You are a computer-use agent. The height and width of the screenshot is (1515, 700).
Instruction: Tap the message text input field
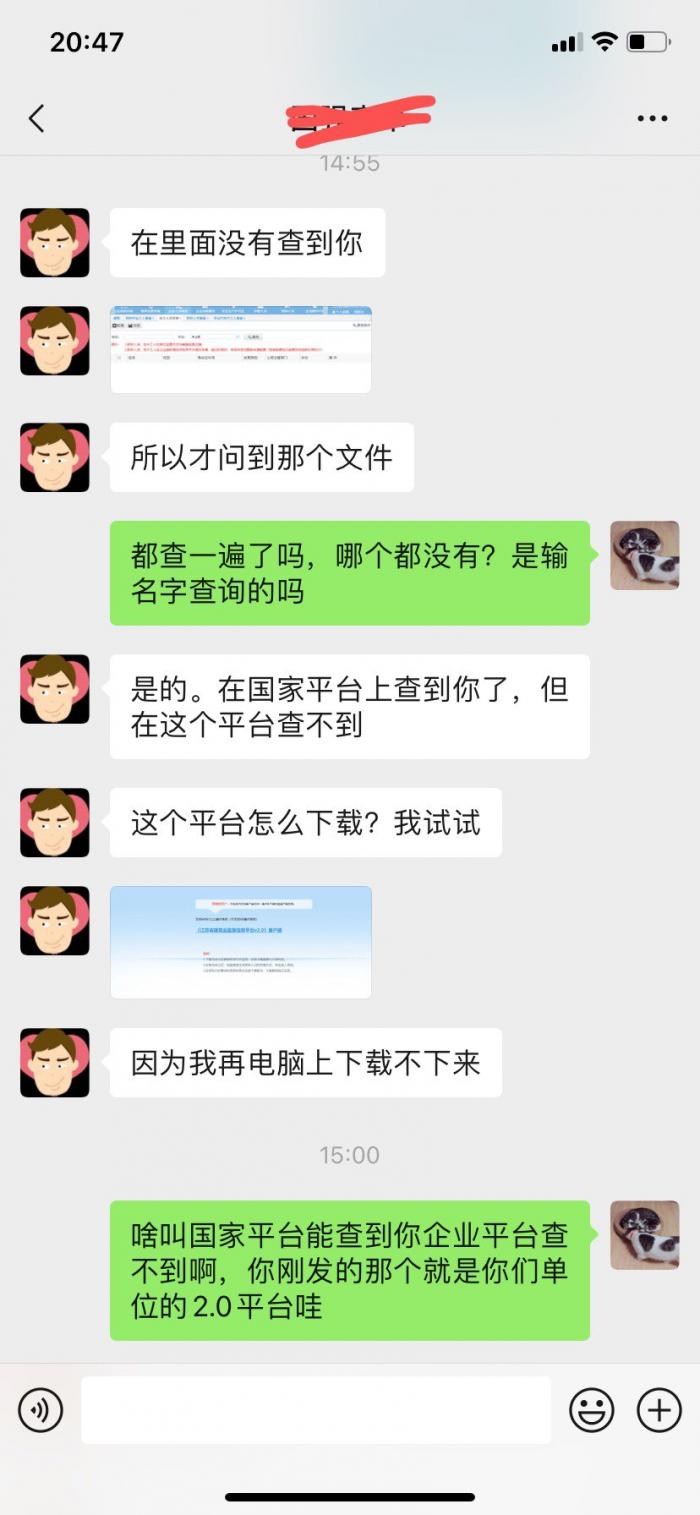316,1410
